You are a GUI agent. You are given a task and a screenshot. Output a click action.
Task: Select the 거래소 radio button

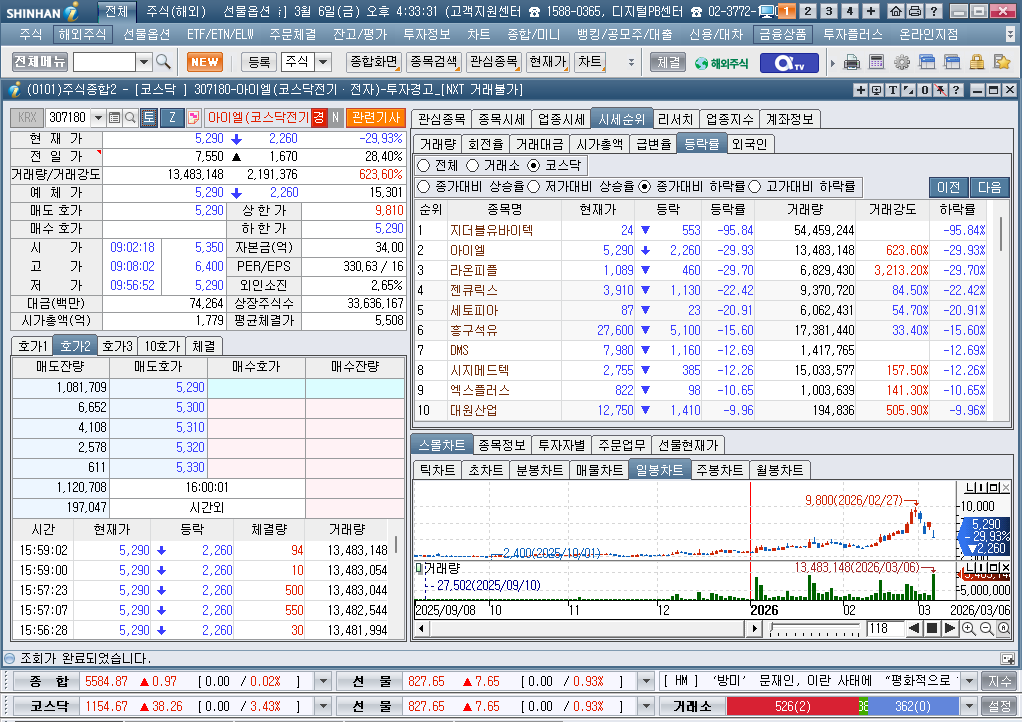[473, 166]
